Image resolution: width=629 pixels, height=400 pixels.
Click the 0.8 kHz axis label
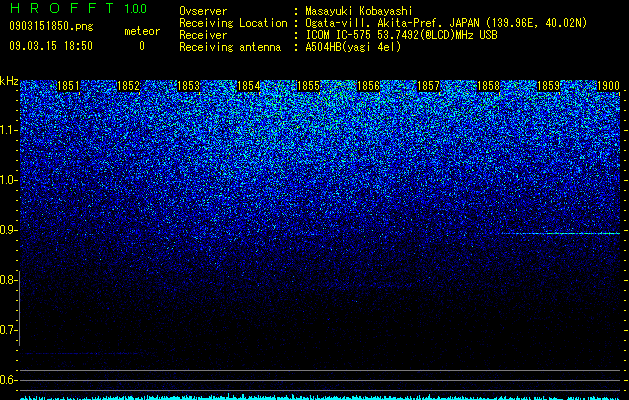pos(8,280)
